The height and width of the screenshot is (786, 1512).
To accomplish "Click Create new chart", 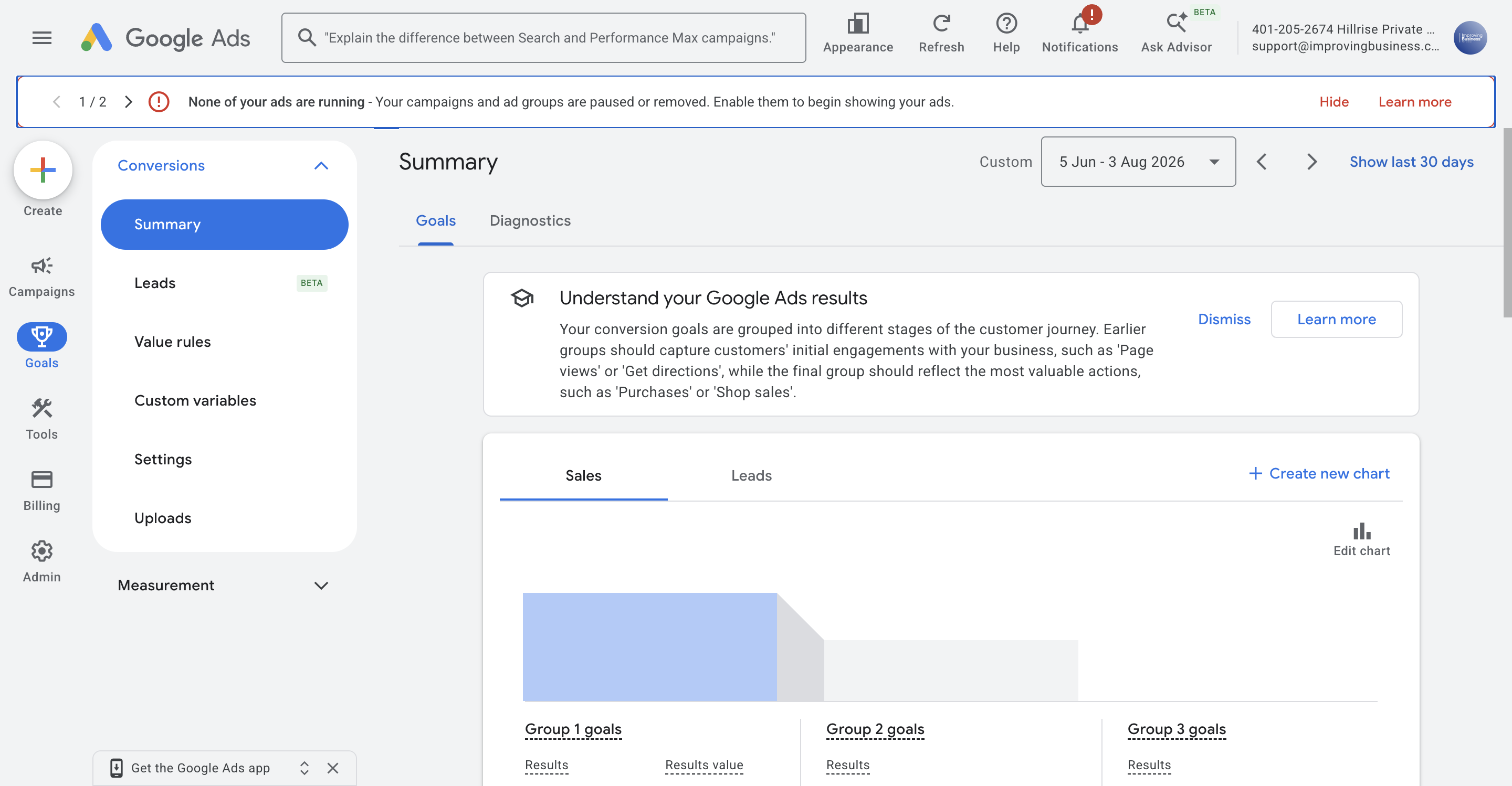I will [x=1318, y=473].
